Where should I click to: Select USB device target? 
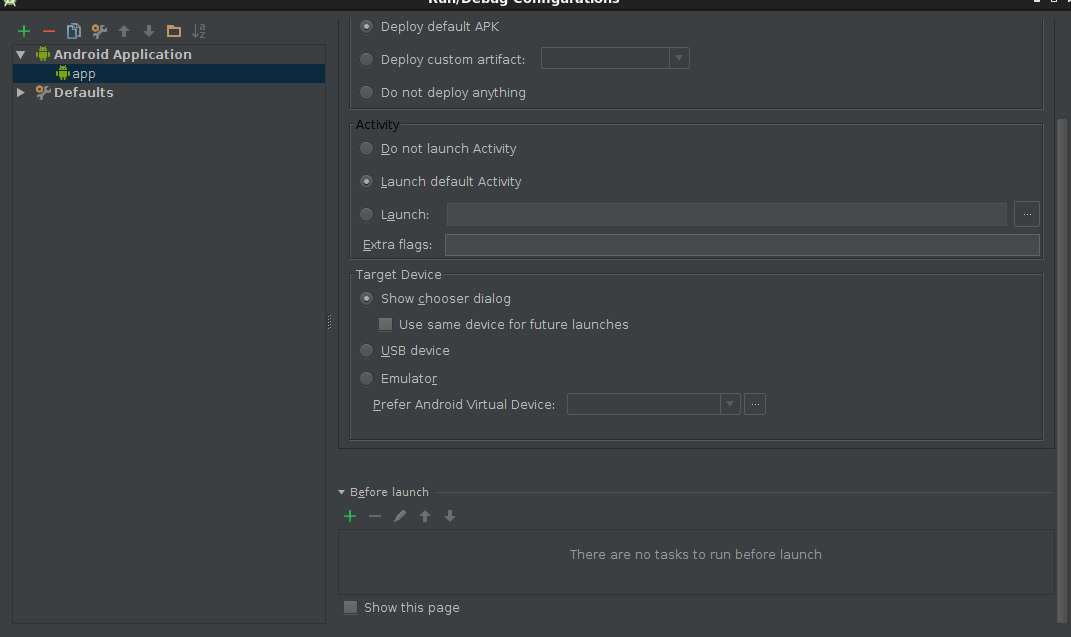(367, 350)
